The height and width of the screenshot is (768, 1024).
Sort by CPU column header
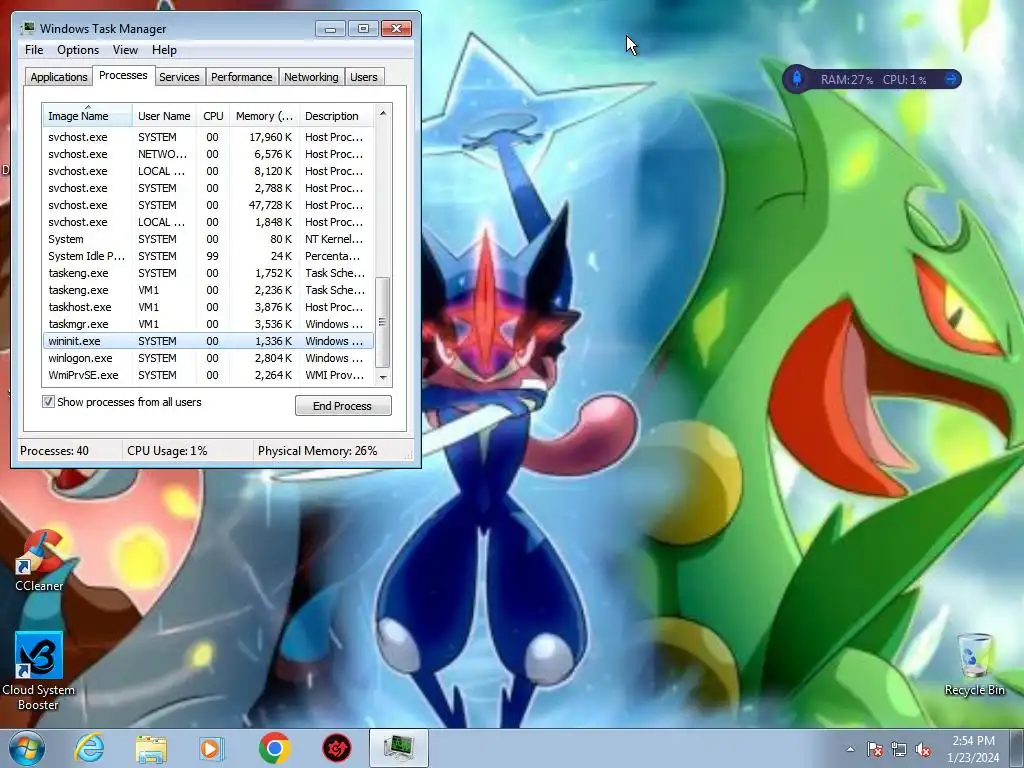[213, 116]
